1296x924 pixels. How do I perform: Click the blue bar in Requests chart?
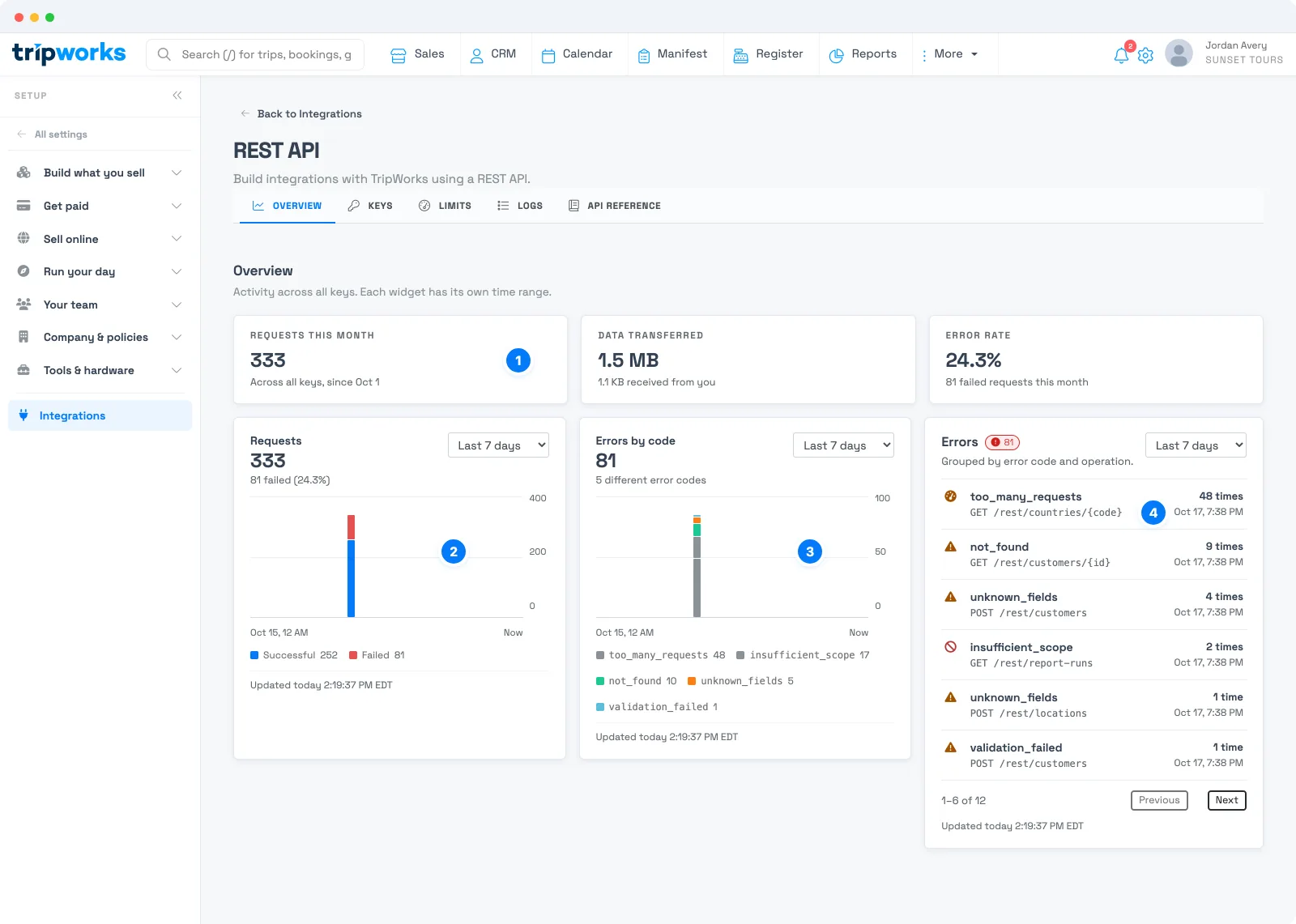[351, 578]
